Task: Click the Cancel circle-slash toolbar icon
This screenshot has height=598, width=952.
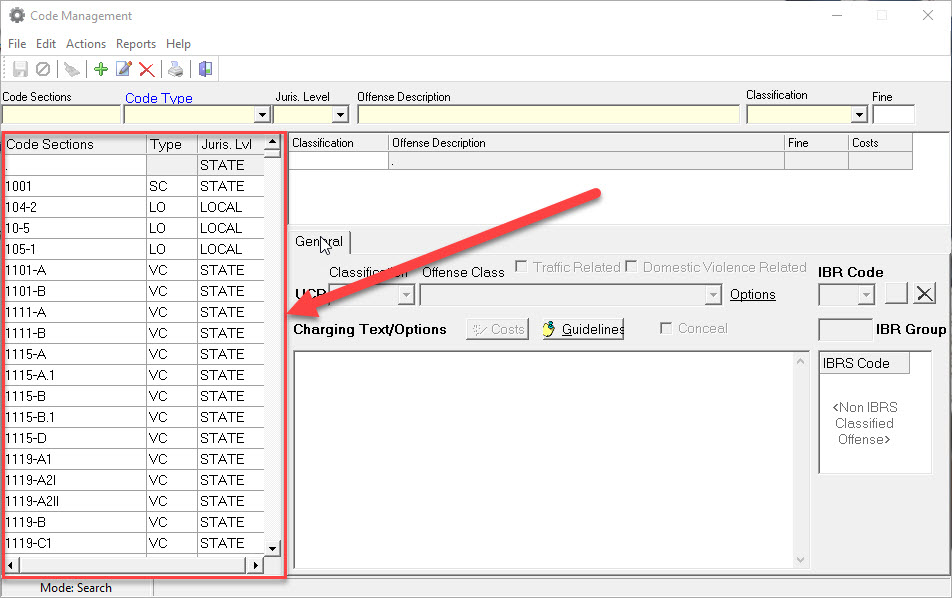Action: (43, 69)
